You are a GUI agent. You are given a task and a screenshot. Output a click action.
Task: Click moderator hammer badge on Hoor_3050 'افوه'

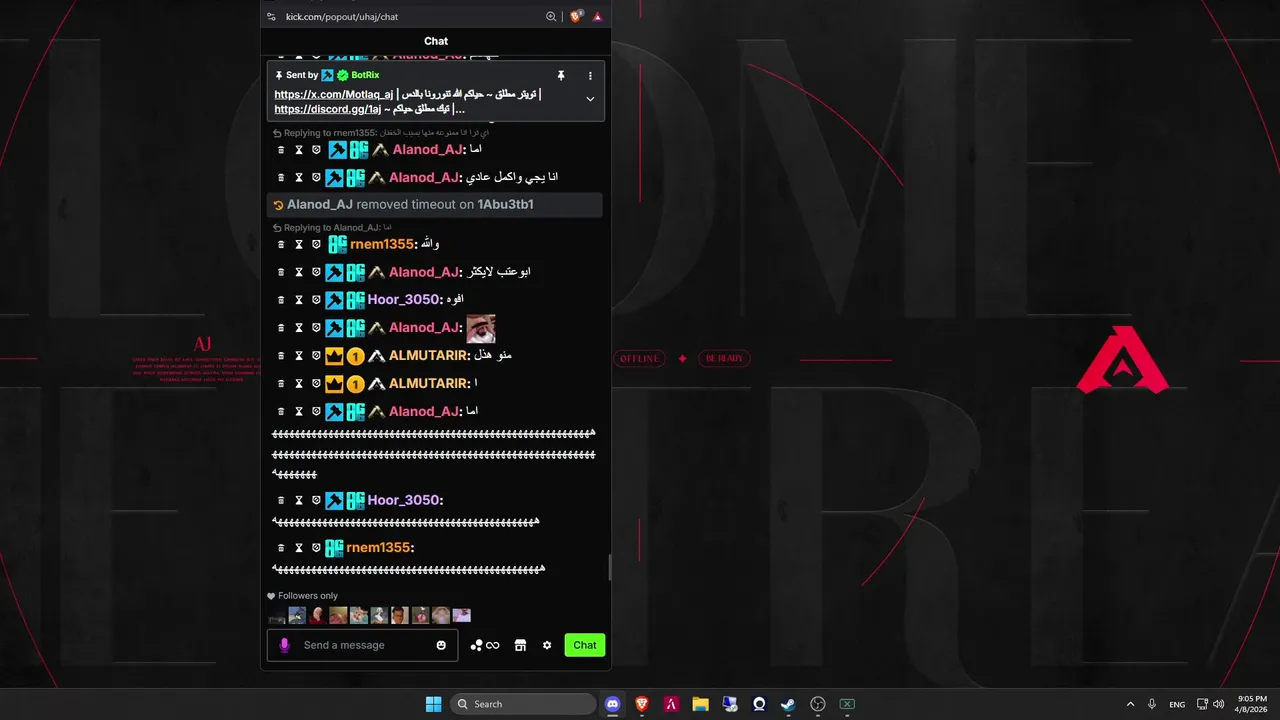coord(334,300)
